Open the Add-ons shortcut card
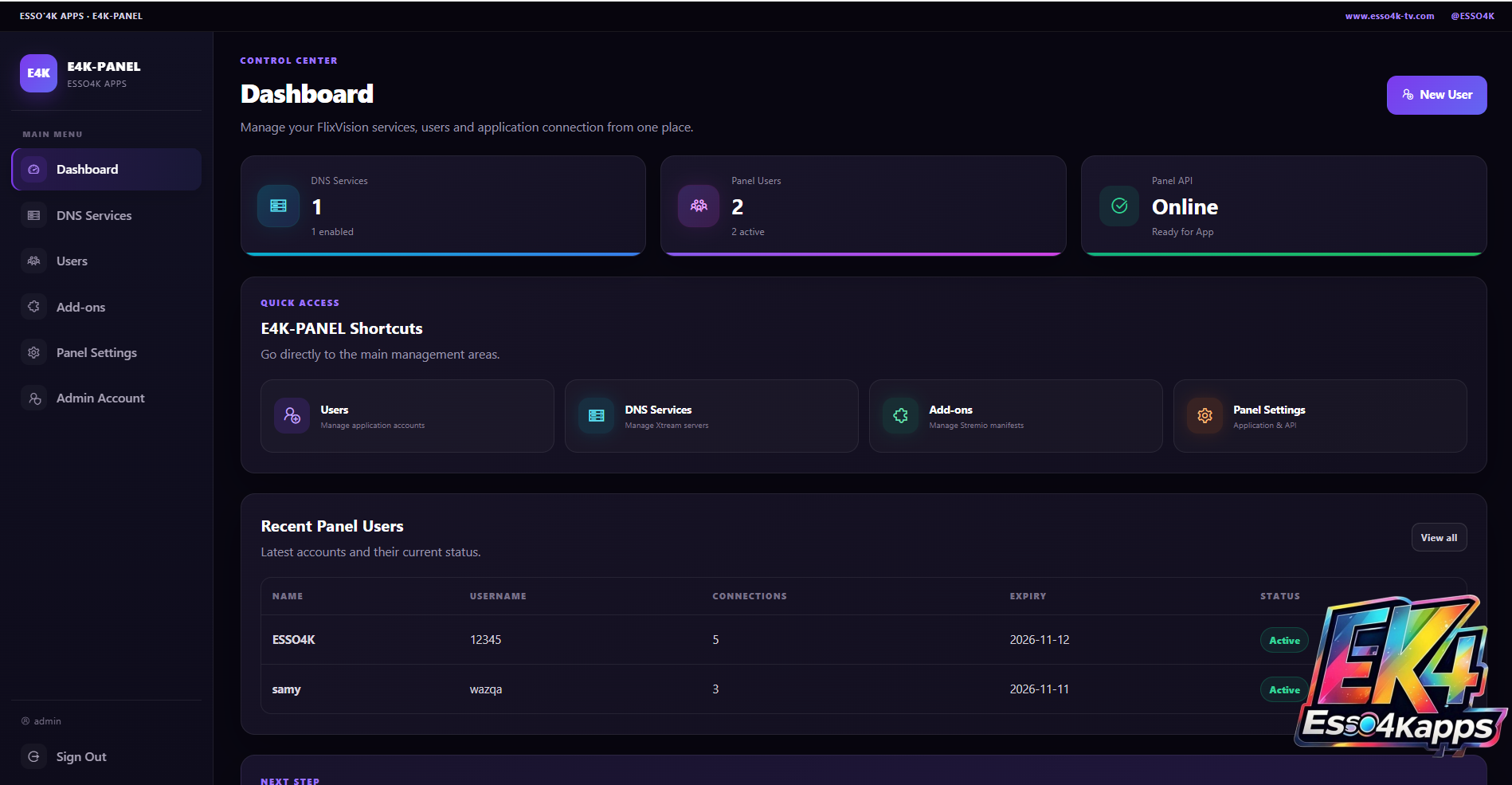The height and width of the screenshot is (785, 1512). pyautogui.click(x=1016, y=416)
